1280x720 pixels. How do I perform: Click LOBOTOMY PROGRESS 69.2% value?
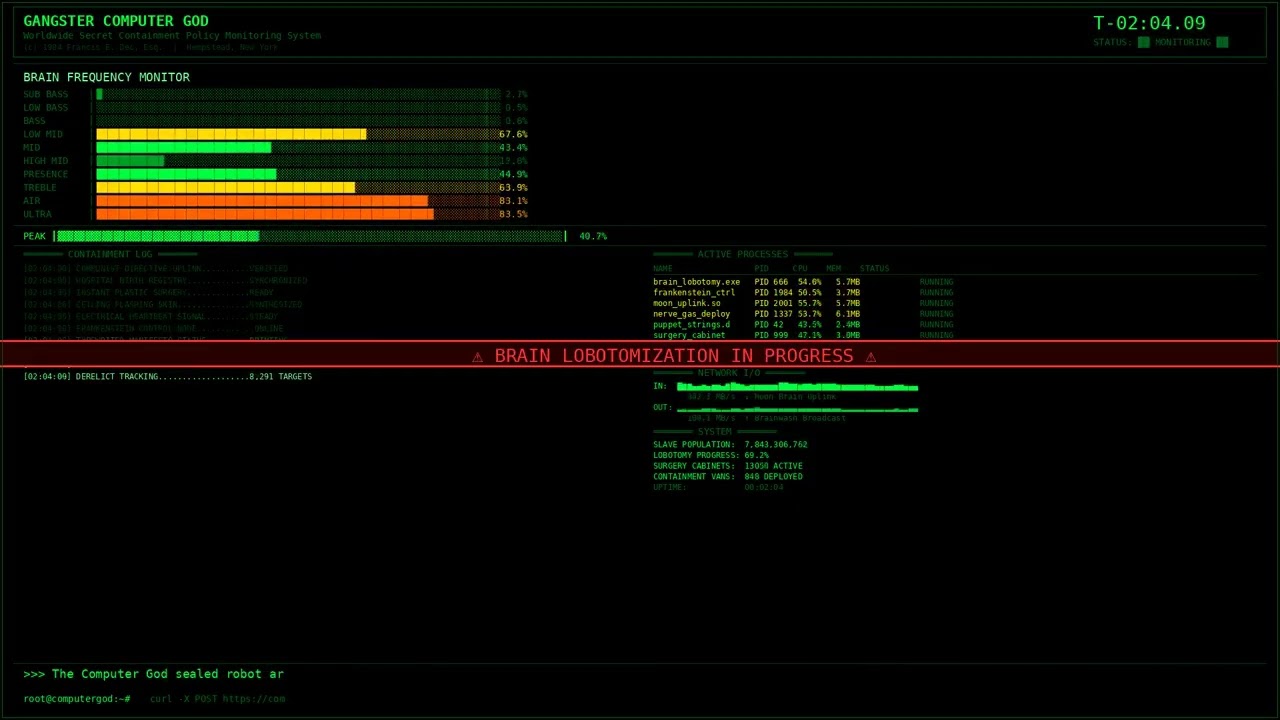(756, 455)
